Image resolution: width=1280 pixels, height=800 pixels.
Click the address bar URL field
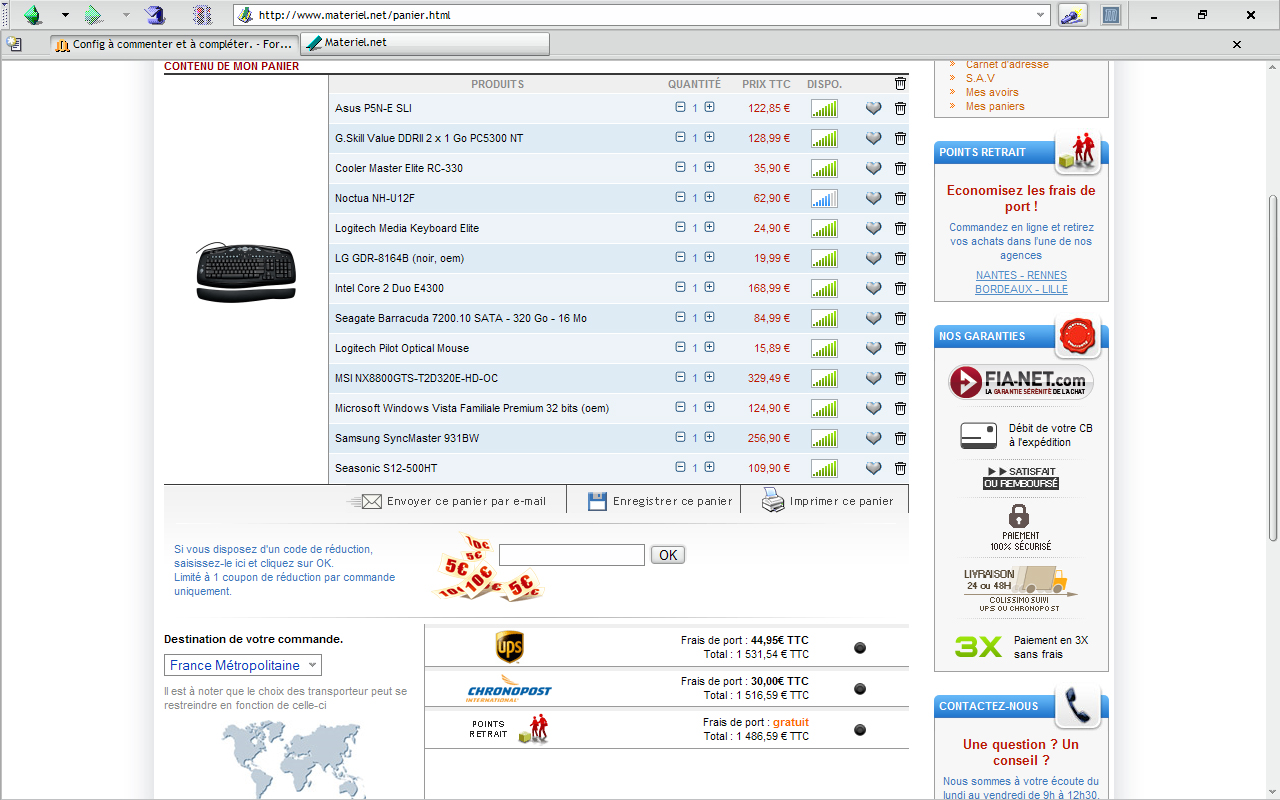640,15
